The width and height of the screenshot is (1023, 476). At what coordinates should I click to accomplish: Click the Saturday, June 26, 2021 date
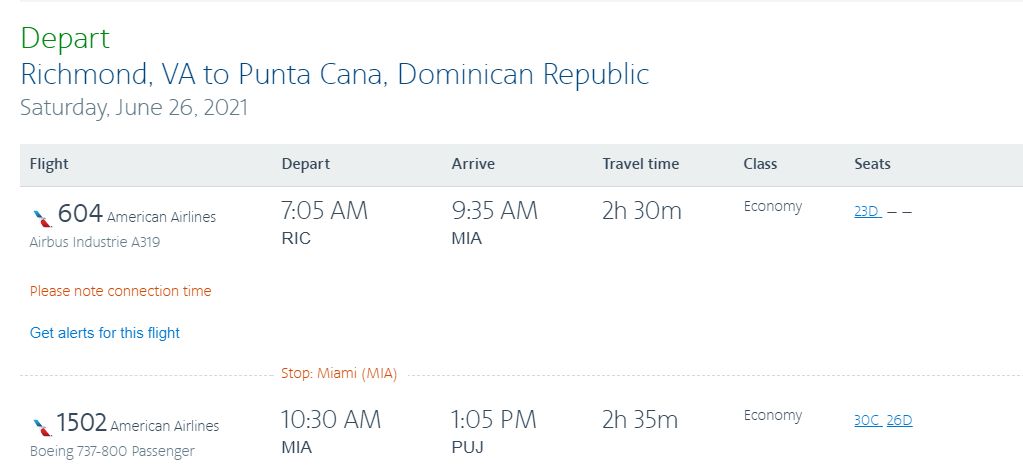(x=134, y=108)
